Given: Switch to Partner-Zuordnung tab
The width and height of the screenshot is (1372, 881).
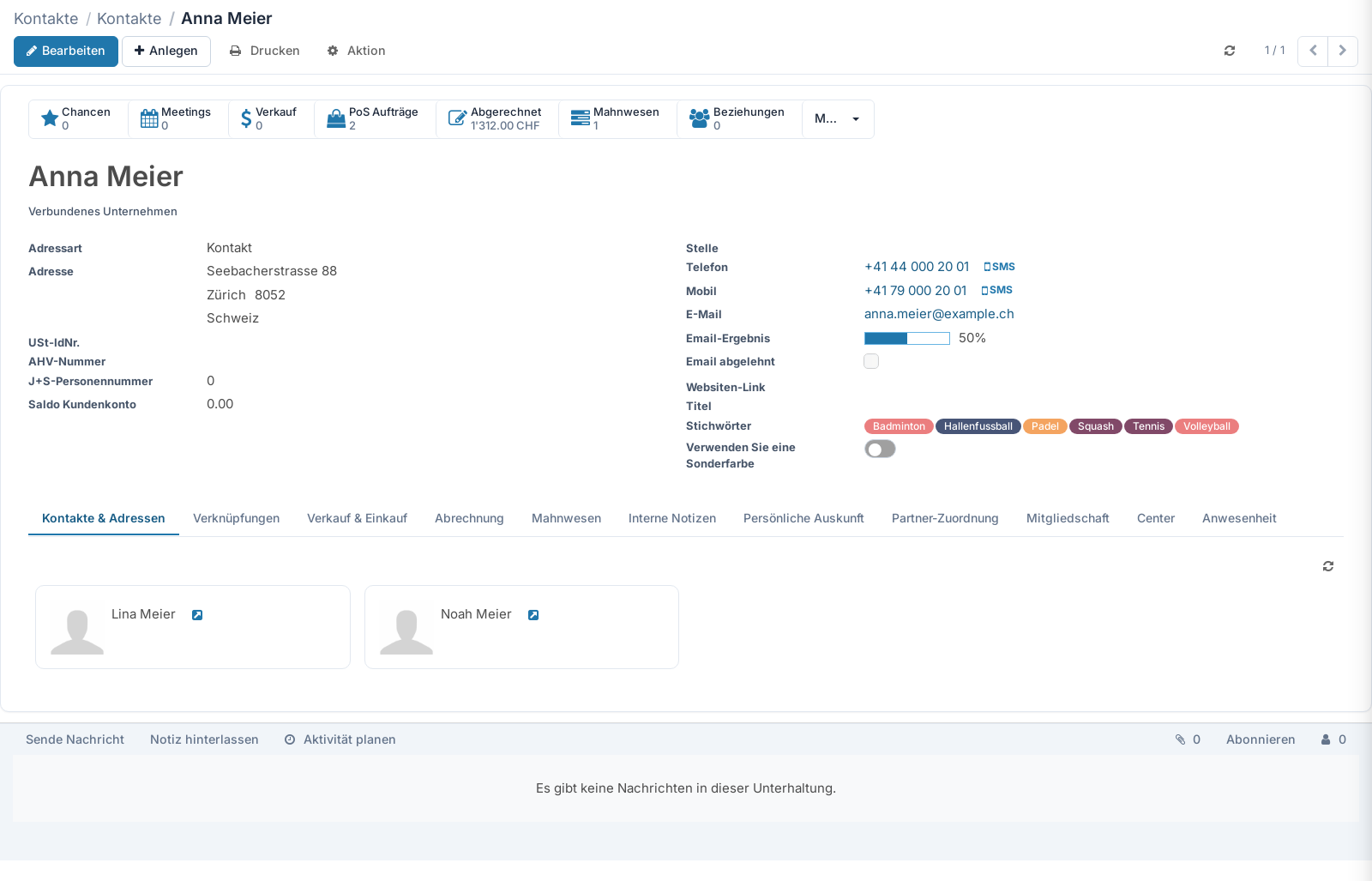Looking at the screenshot, I should coord(945,518).
